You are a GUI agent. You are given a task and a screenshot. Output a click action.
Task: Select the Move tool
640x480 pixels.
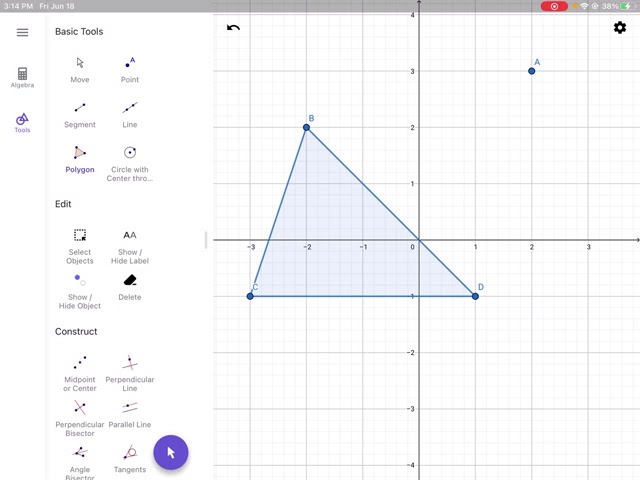pos(80,70)
